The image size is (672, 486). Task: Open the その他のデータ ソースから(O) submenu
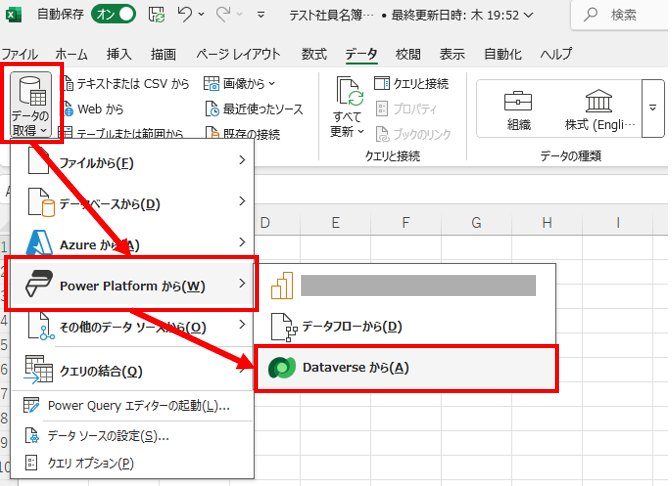click(133, 327)
